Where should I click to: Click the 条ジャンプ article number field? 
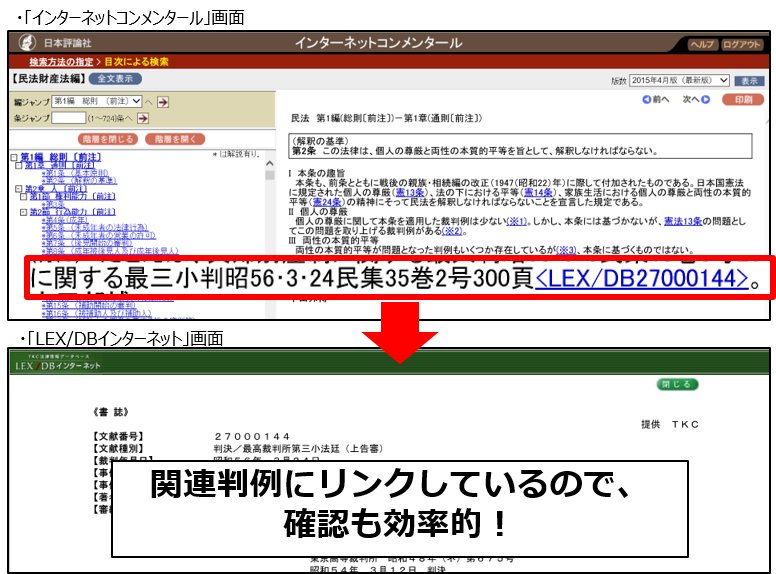(68, 118)
